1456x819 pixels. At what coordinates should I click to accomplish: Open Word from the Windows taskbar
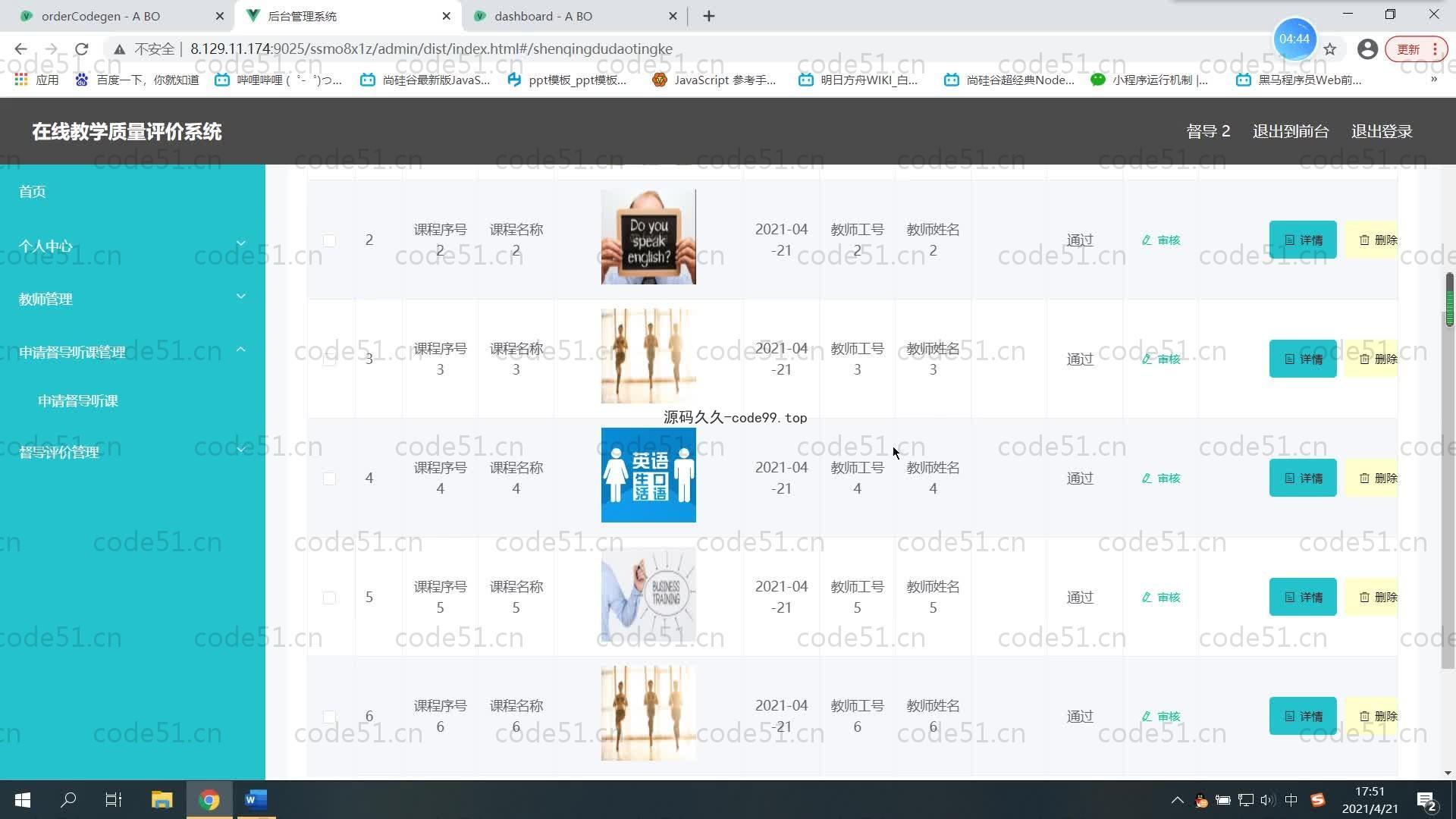pos(256,799)
